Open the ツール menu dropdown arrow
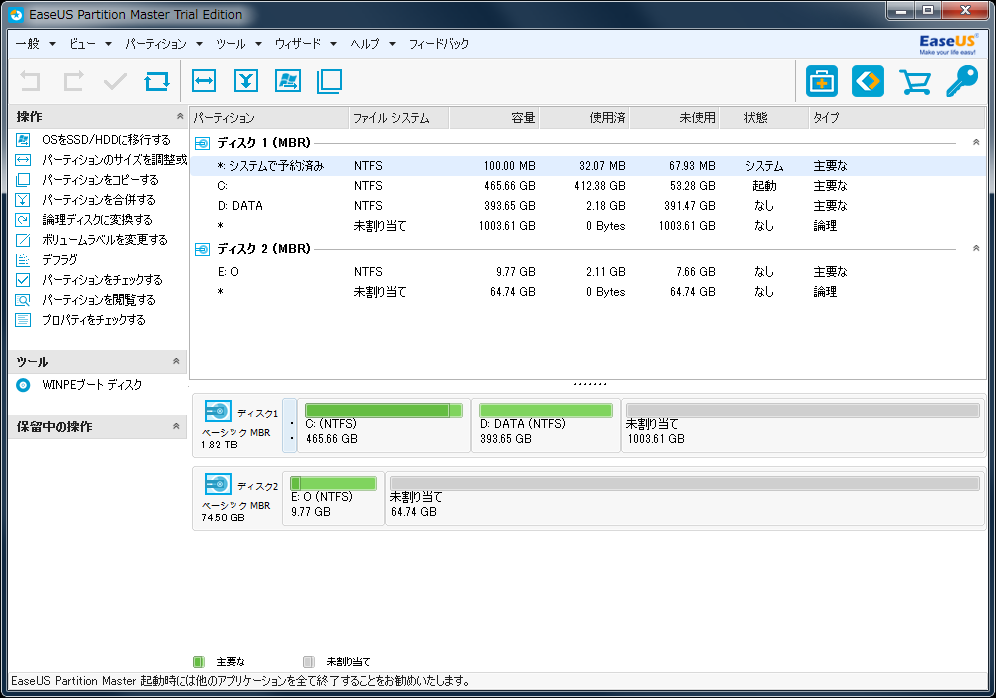Viewport: 996px width, 698px height. point(259,44)
